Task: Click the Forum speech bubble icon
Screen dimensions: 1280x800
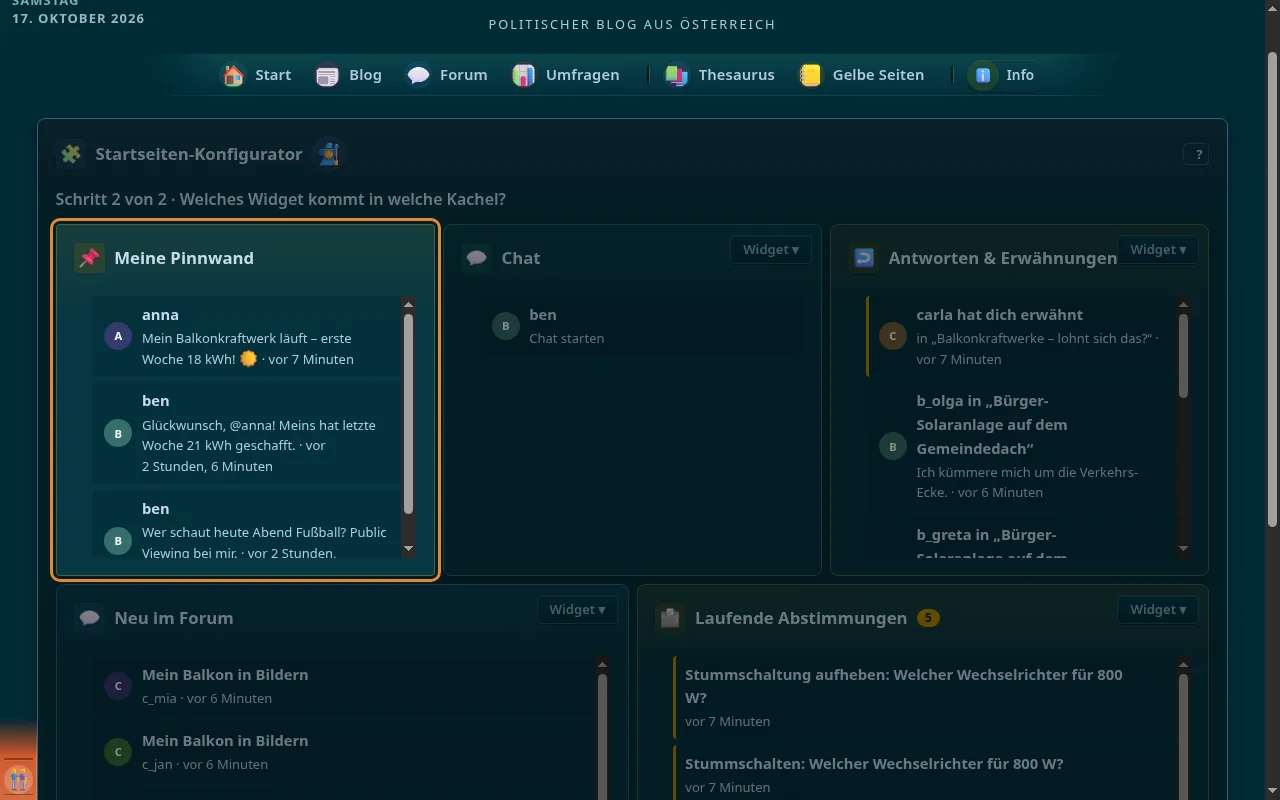Action: 418,75
